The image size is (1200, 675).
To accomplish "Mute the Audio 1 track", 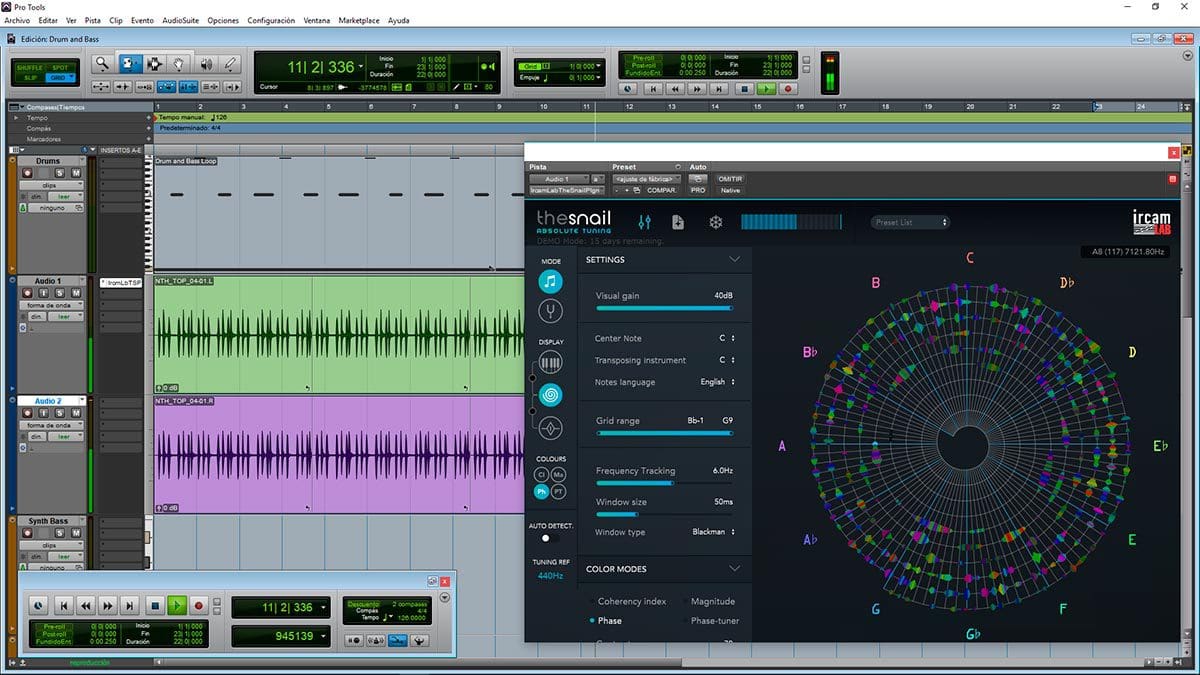I will point(75,294).
